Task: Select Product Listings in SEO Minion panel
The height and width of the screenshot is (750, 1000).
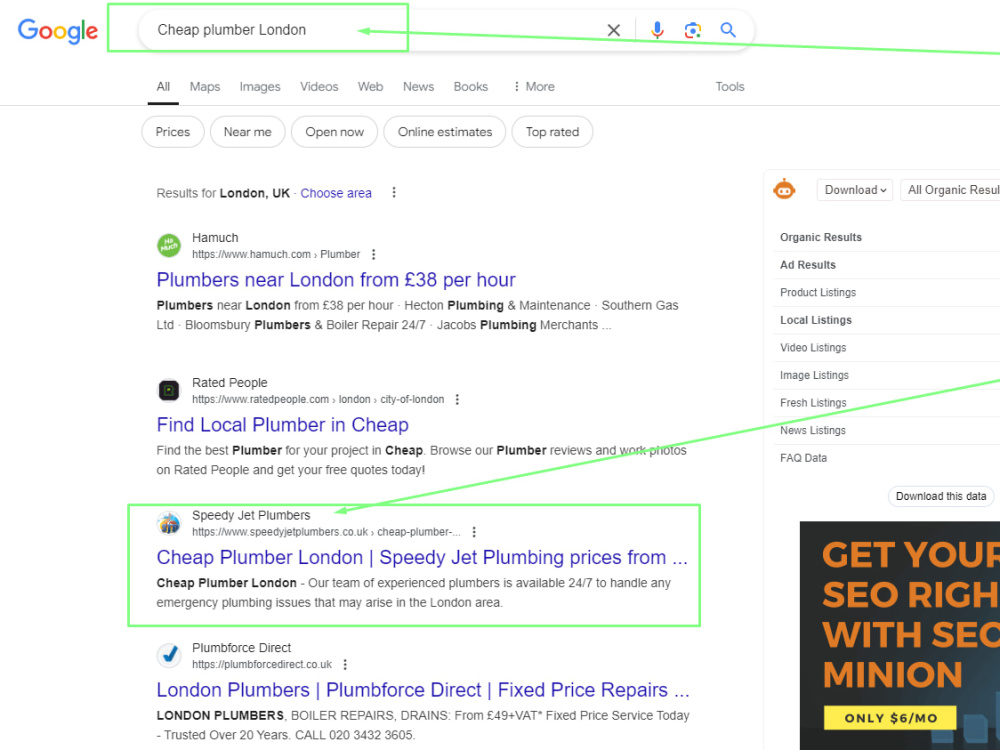Action: click(x=818, y=292)
